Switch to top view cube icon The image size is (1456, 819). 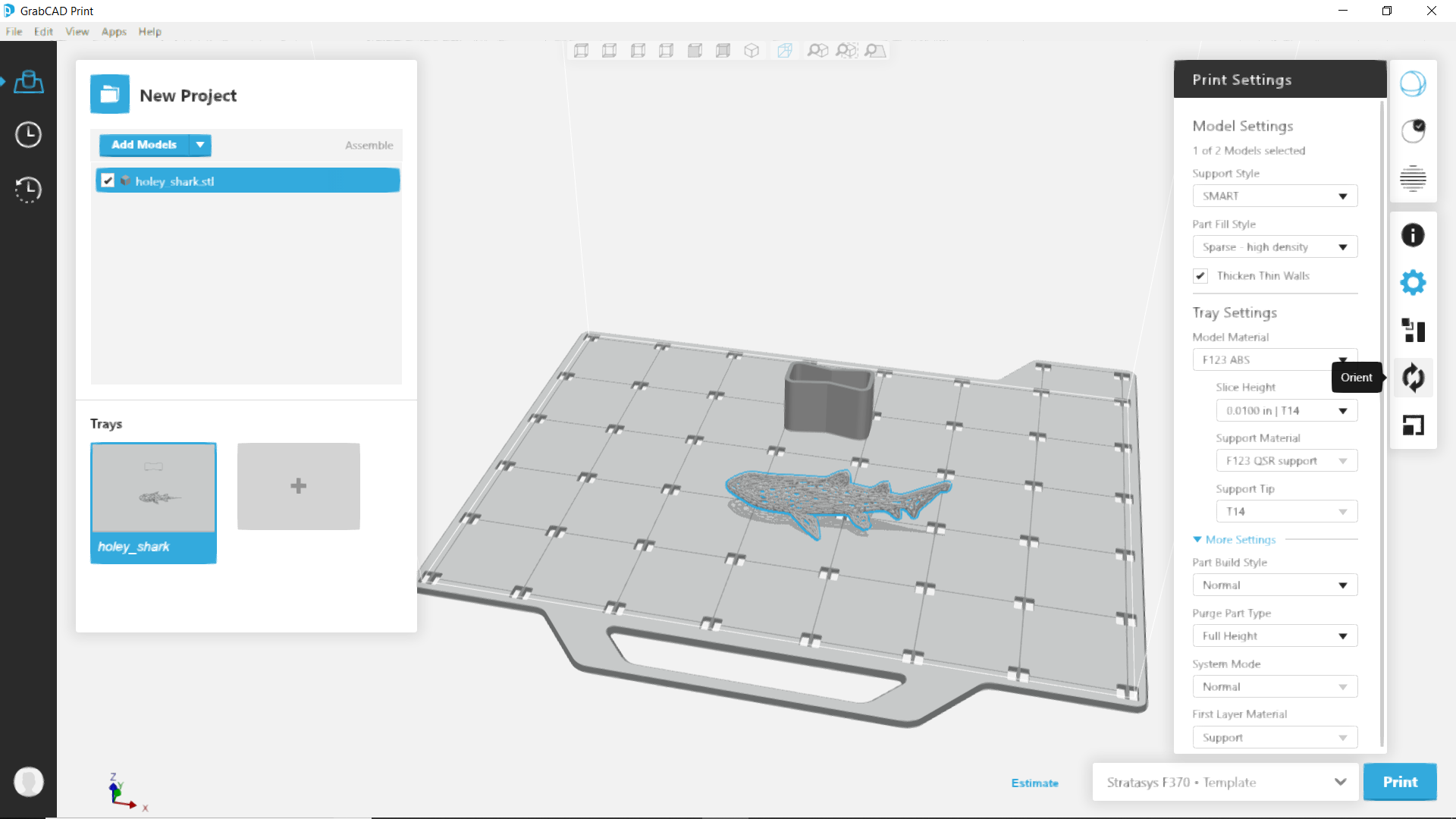point(581,51)
